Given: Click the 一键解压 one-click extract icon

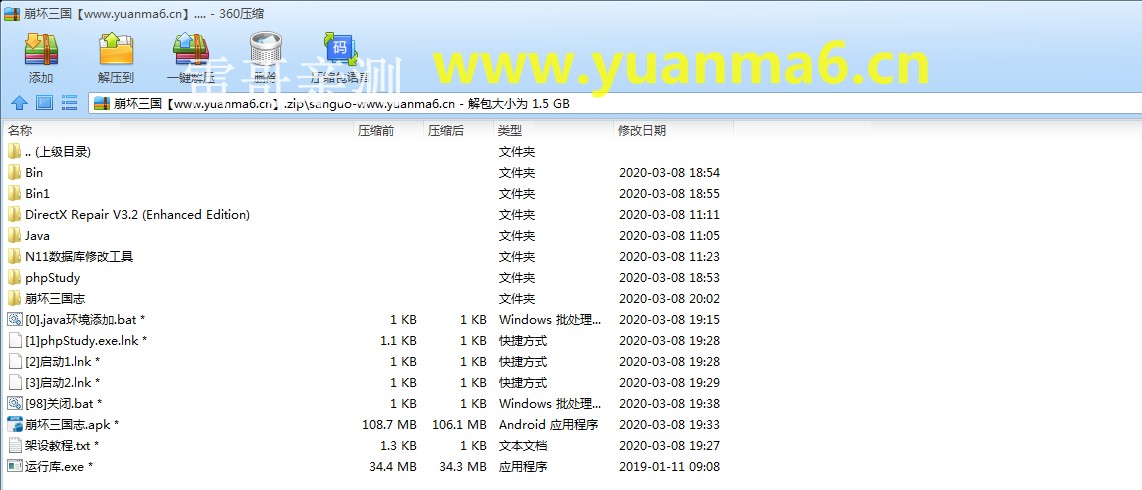Looking at the screenshot, I should pyautogui.click(x=191, y=50).
